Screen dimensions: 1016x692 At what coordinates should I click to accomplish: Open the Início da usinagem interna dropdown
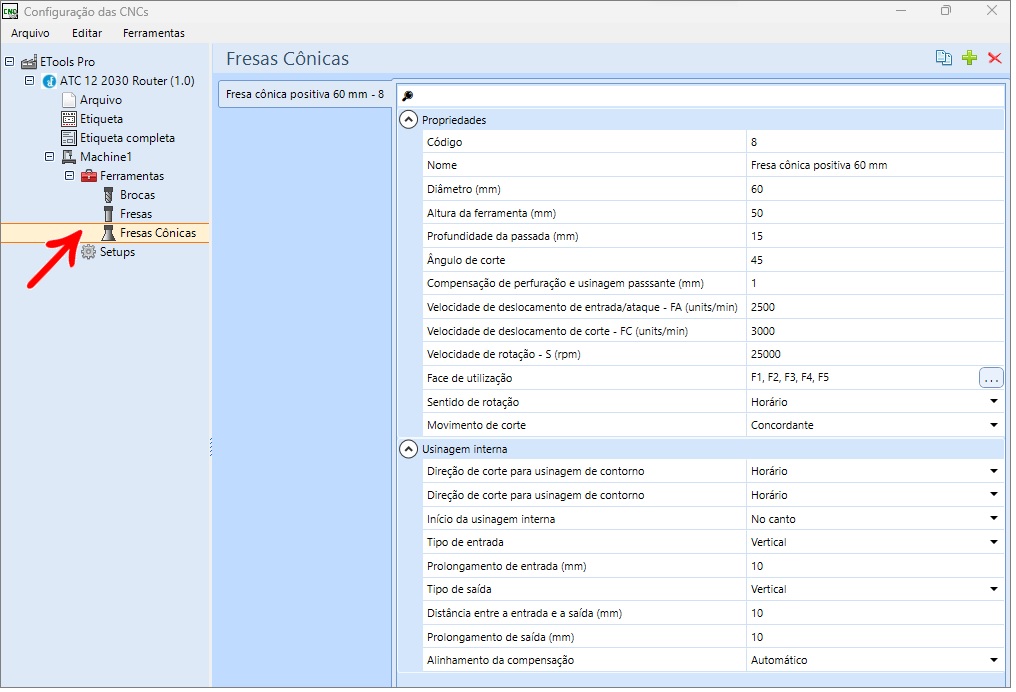tap(993, 518)
